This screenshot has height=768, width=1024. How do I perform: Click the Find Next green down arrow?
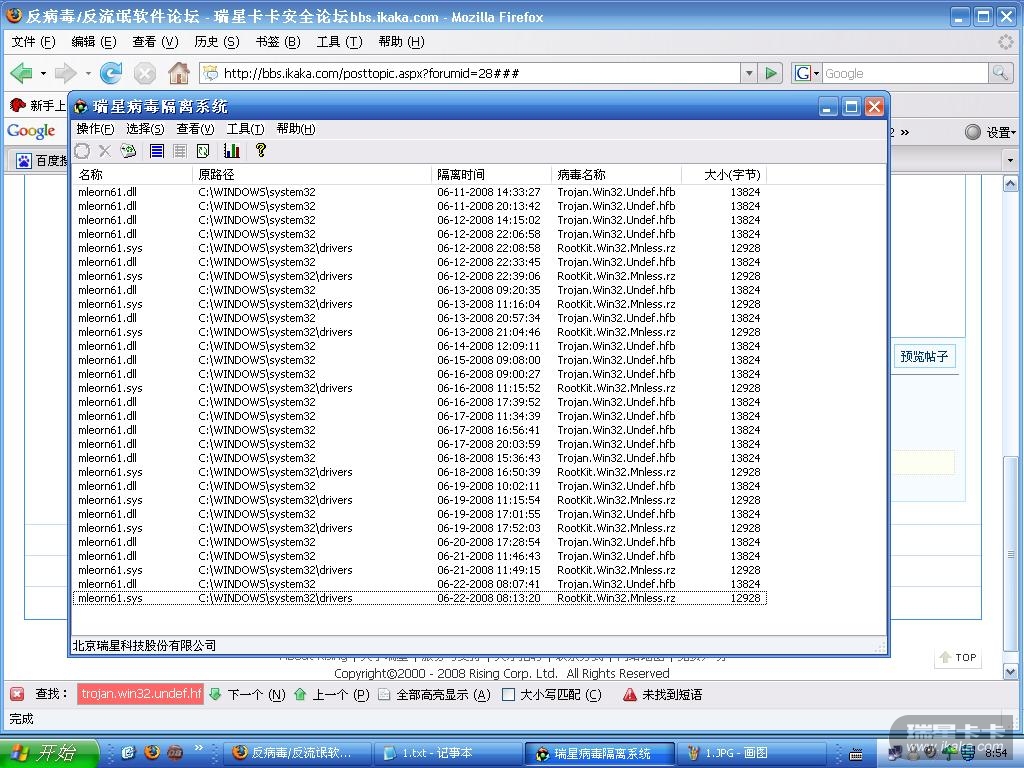click(x=215, y=694)
